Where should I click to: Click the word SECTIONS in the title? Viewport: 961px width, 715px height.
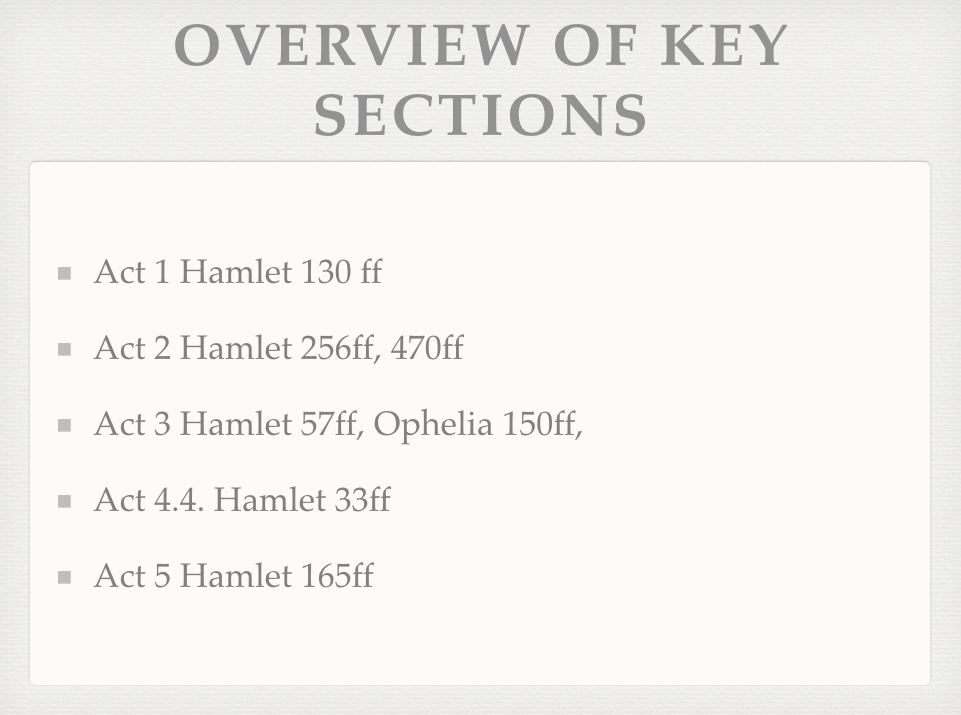pos(481,115)
